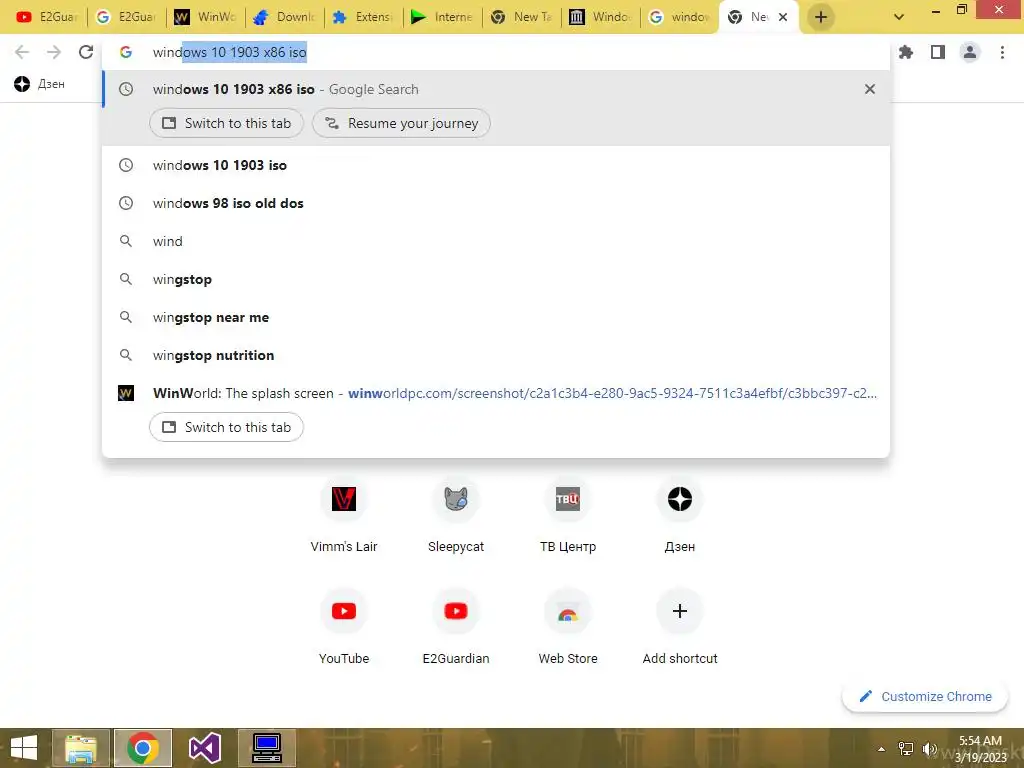Open the taskbar clock showing 5:54 AM
The image size is (1024, 768).
tap(981, 748)
